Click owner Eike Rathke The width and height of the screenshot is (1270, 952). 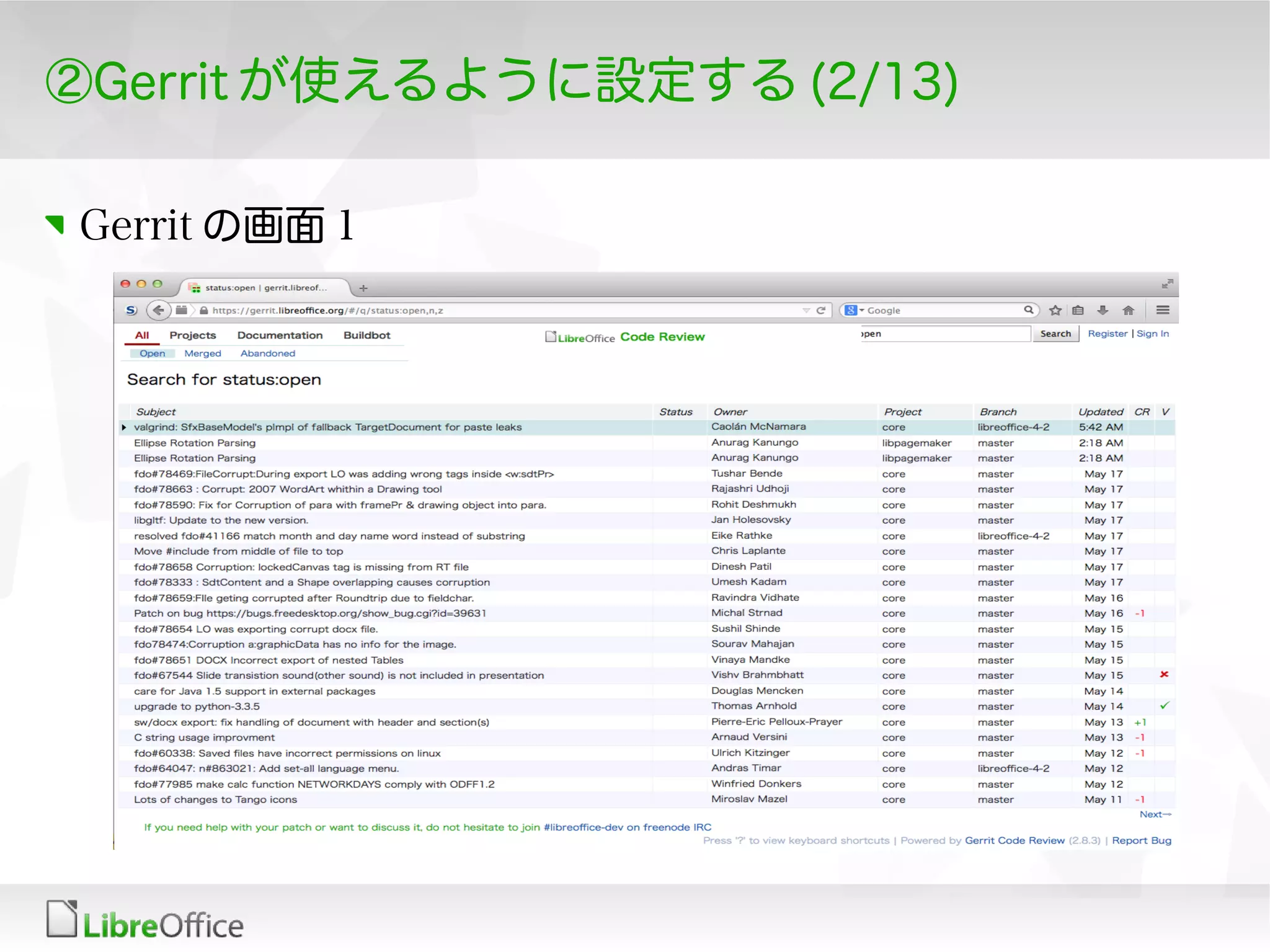[742, 535]
